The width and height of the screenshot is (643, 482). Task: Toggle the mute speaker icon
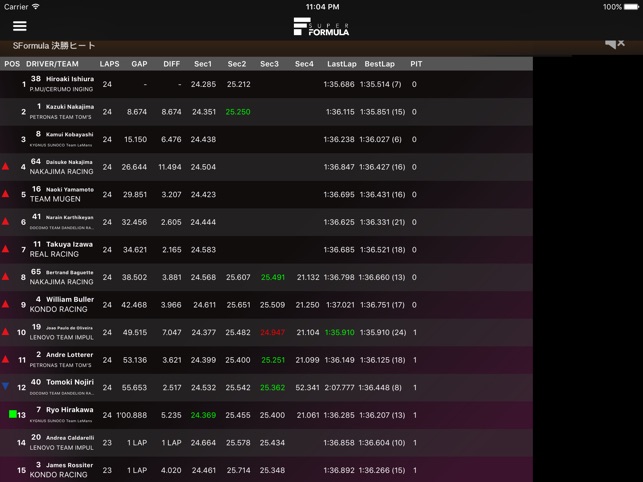[615, 44]
